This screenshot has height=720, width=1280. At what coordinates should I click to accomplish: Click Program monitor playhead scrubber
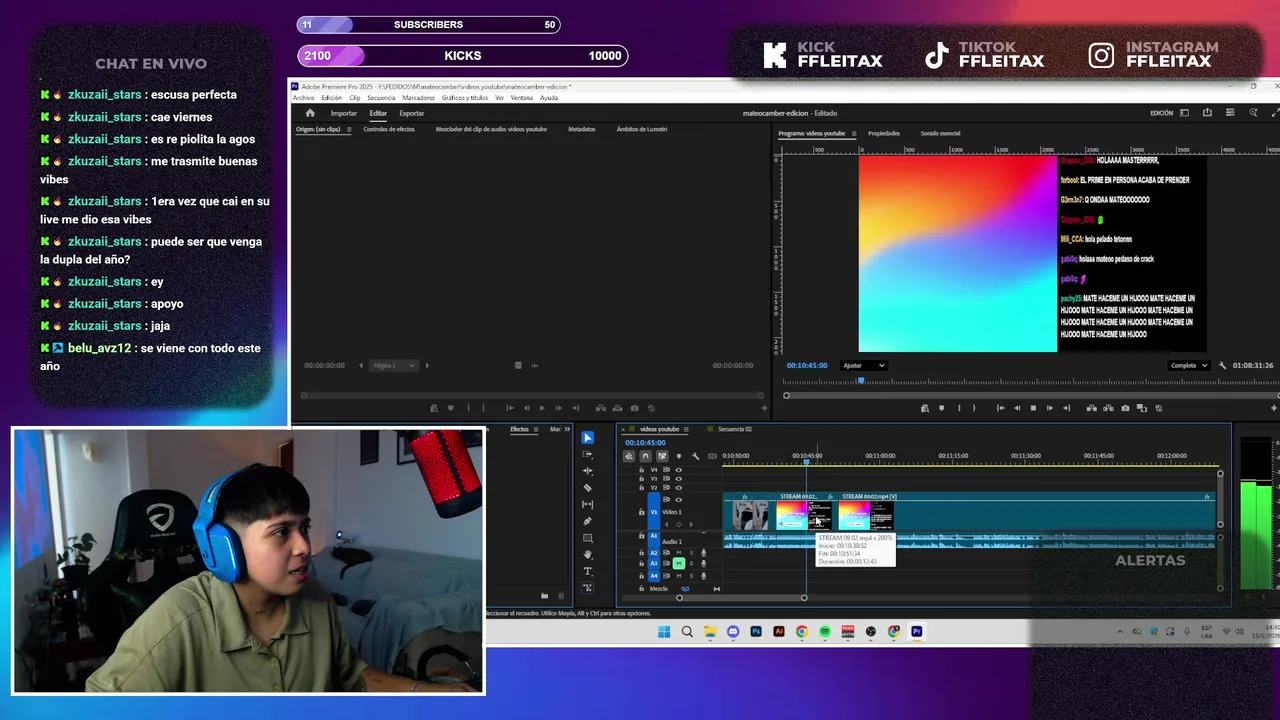click(861, 381)
